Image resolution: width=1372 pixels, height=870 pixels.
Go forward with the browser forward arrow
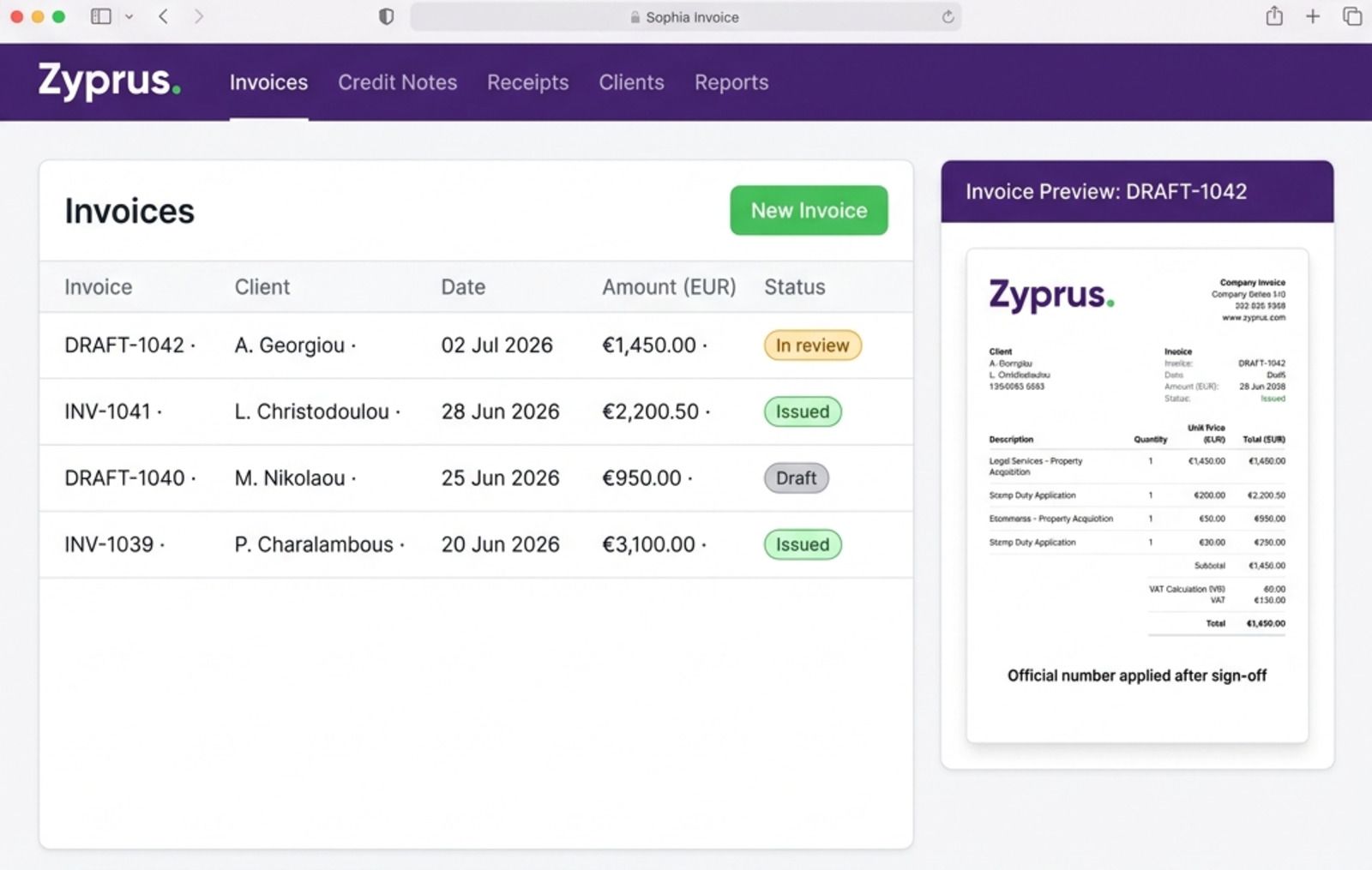tap(199, 16)
